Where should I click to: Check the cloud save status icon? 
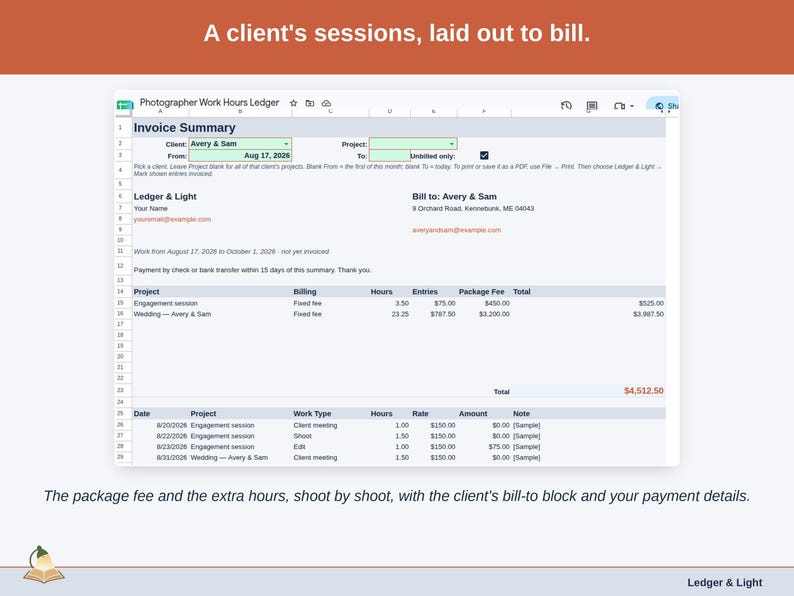(327, 103)
